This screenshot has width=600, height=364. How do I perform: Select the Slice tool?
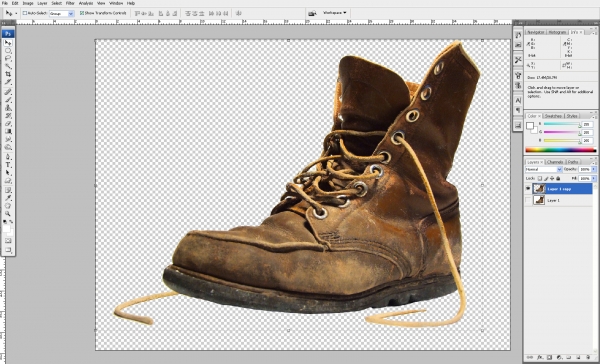tap(8, 82)
